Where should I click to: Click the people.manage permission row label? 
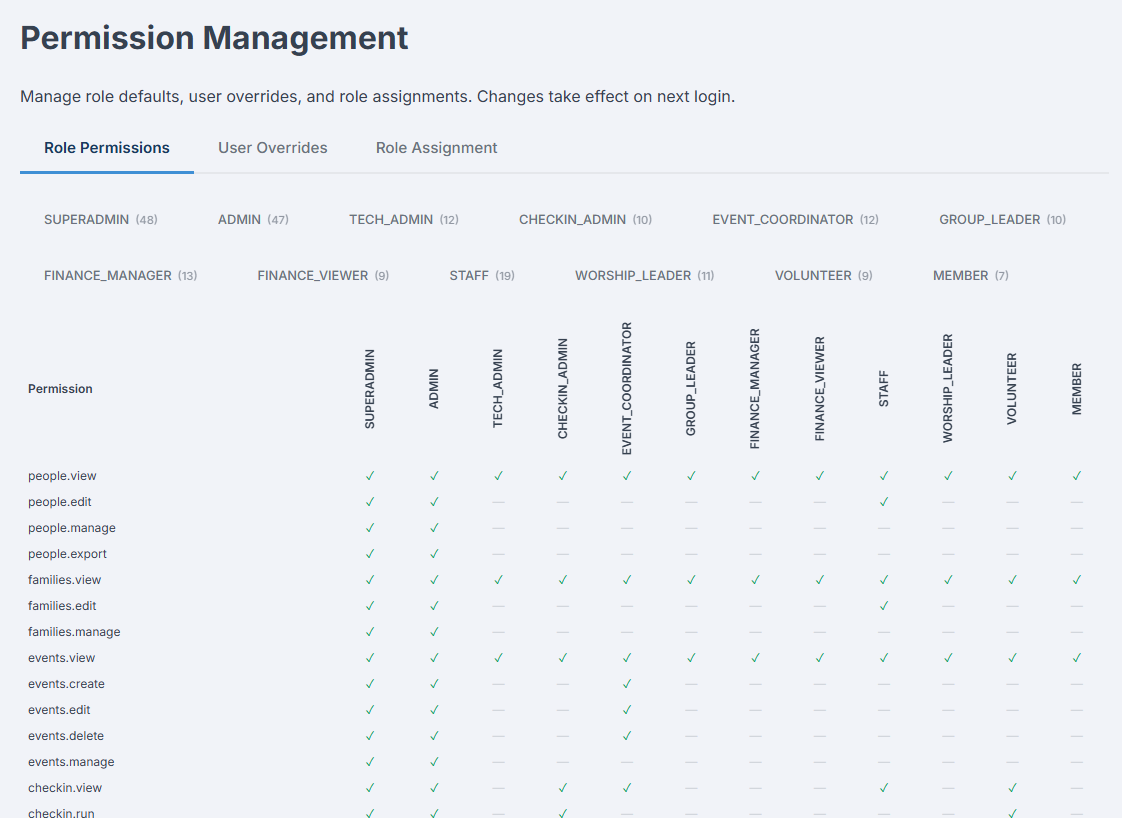tap(72, 527)
